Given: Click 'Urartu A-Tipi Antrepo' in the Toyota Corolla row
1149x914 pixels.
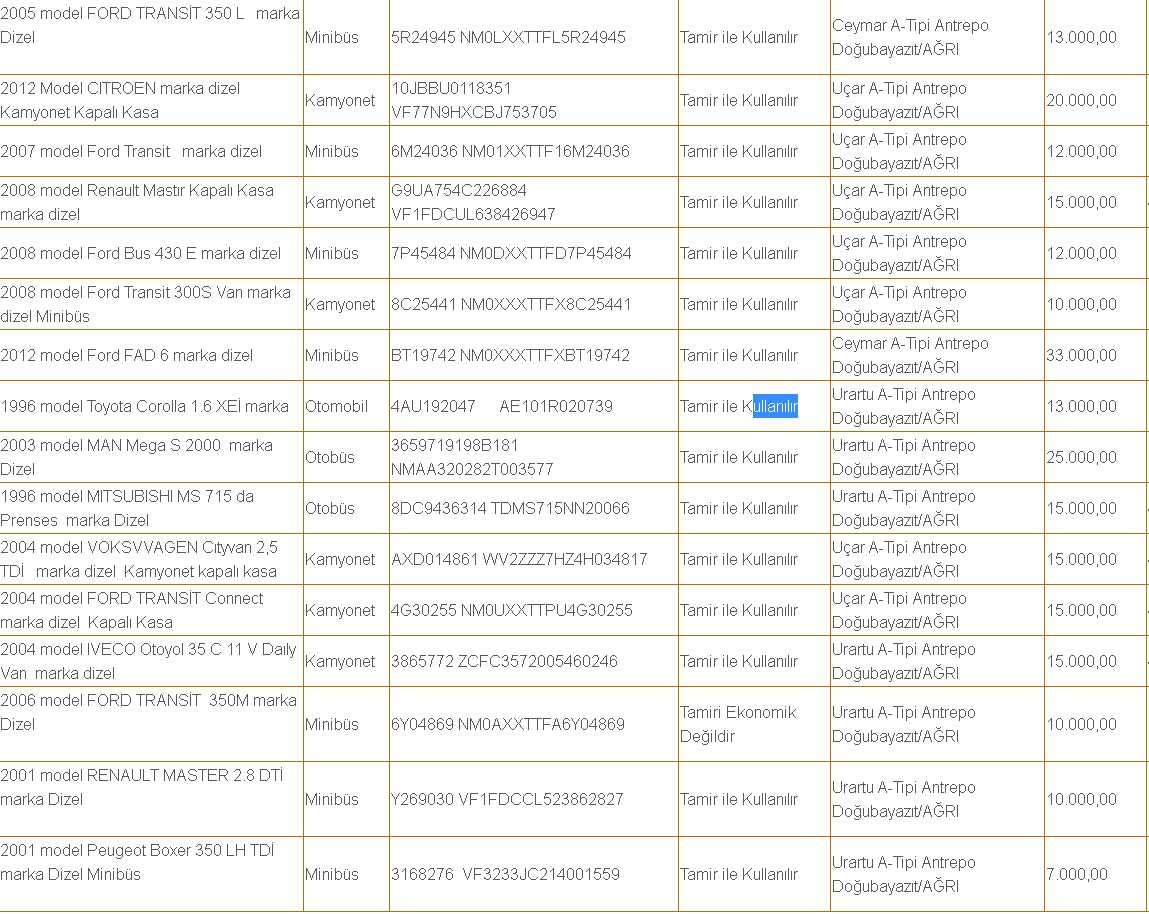Looking at the screenshot, I should pos(904,395).
